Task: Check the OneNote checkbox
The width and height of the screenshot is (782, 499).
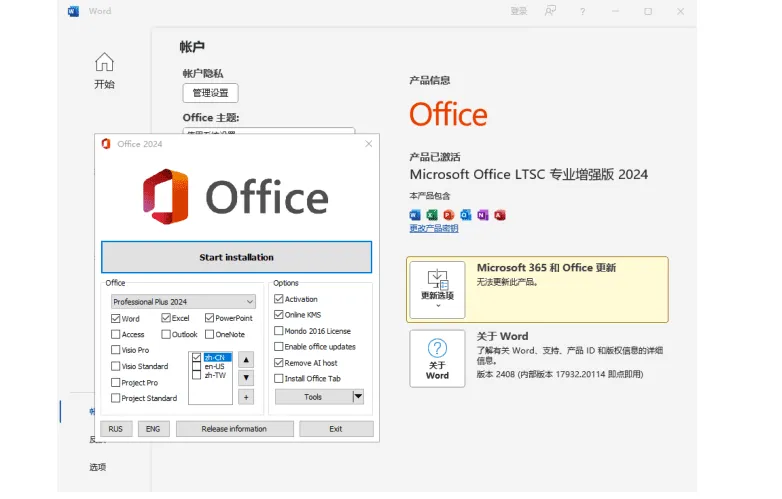Action: 209,334
